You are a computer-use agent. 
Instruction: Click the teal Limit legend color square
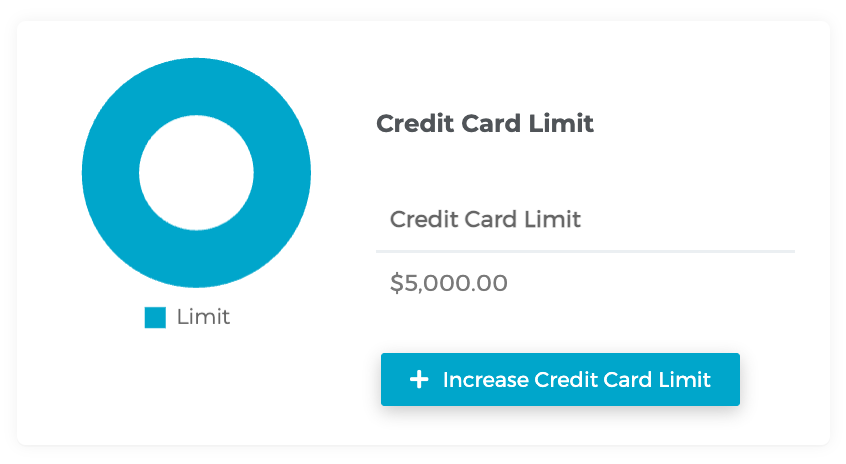click(x=155, y=318)
